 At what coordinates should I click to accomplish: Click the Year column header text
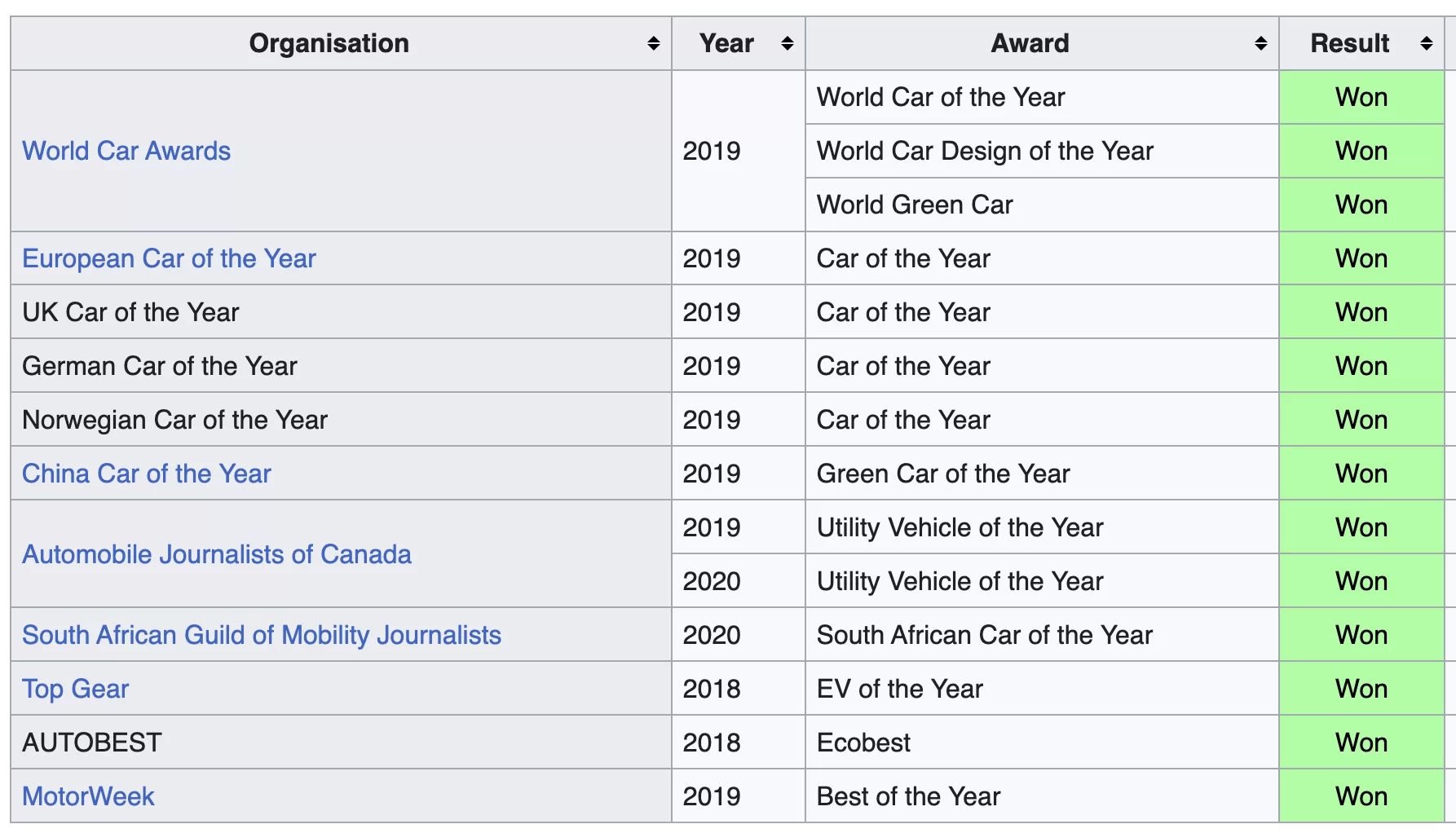pyautogui.click(x=726, y=43)
